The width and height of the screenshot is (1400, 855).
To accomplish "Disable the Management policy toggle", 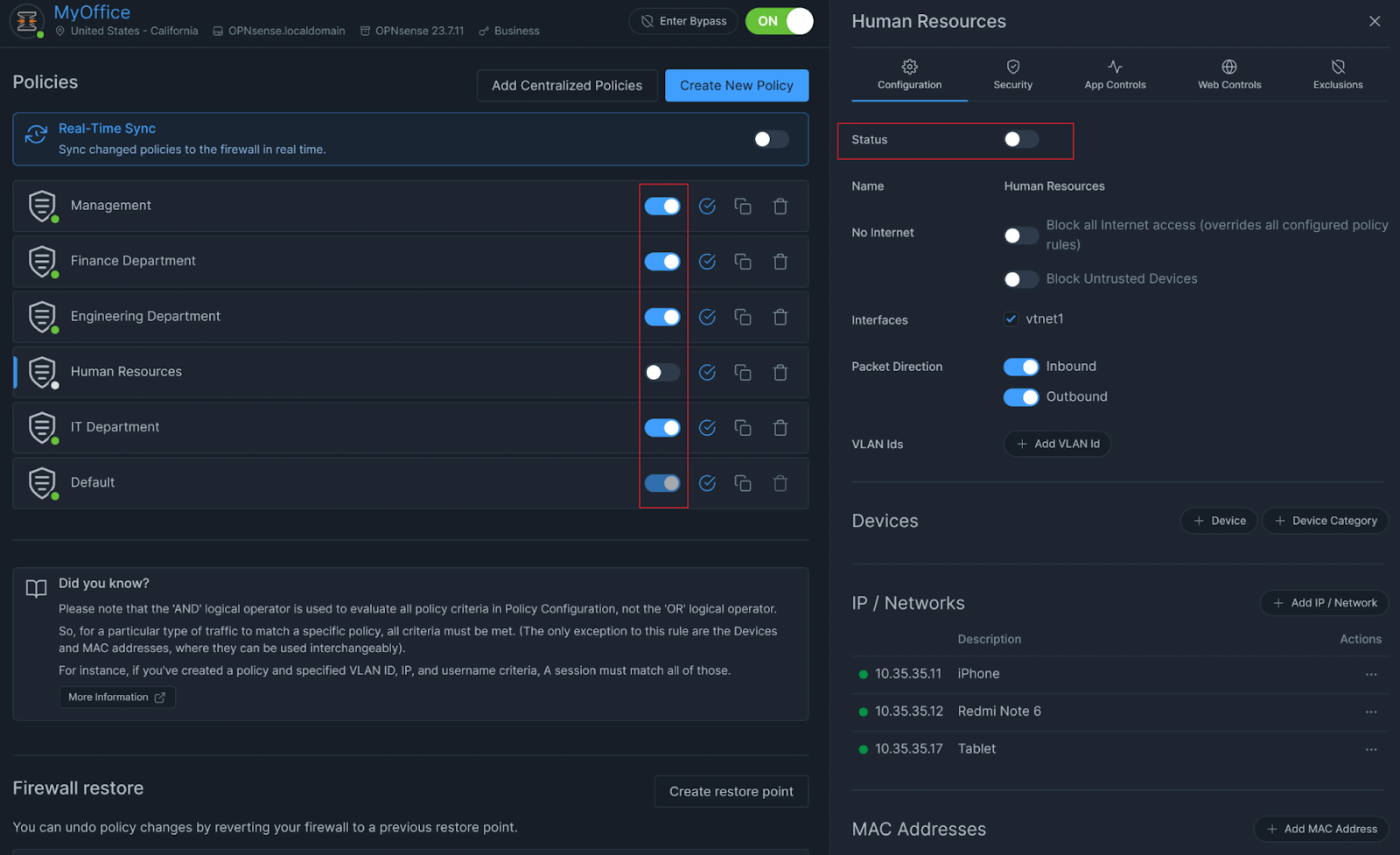I will [662, 206].
